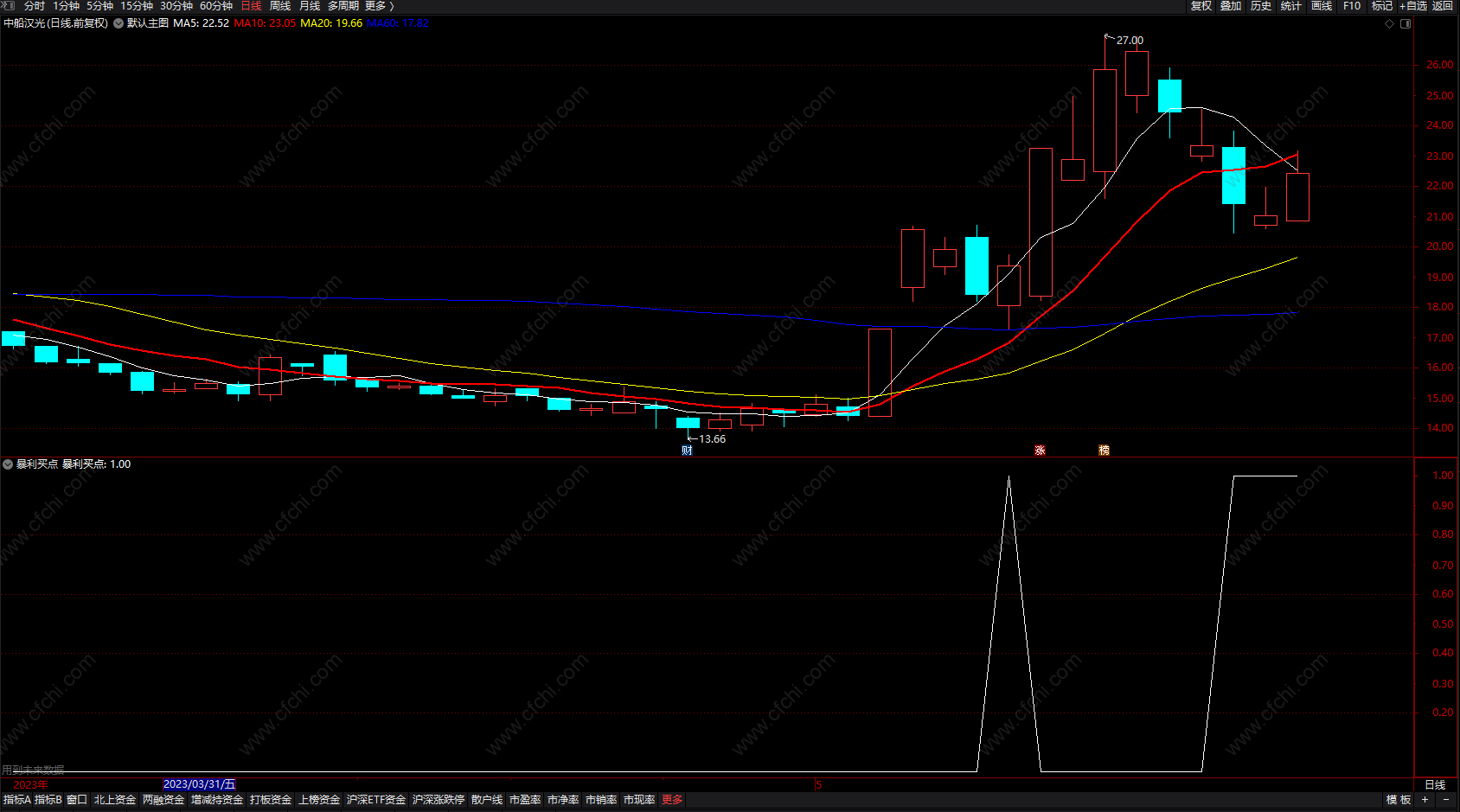Image resolution: width=1460 pixels, height=812 pixels.
Task: Click the 涨 marker below the candles
Action: click(1040, 450)
